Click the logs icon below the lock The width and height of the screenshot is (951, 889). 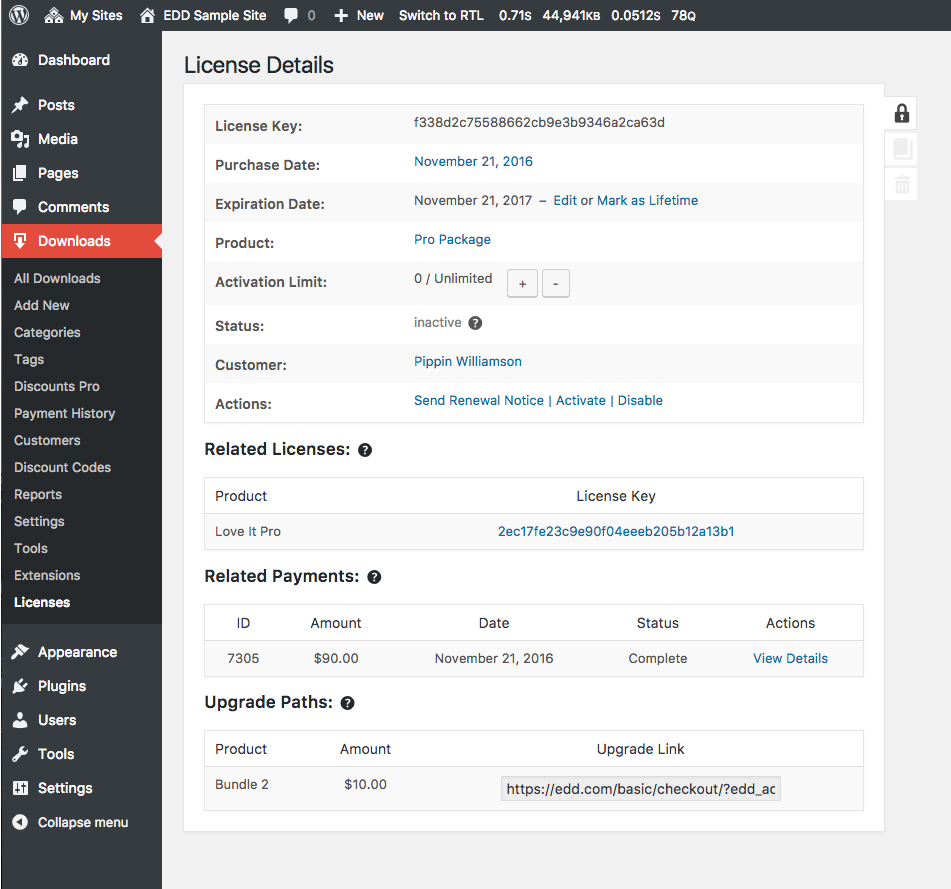[x=901, y=149]
